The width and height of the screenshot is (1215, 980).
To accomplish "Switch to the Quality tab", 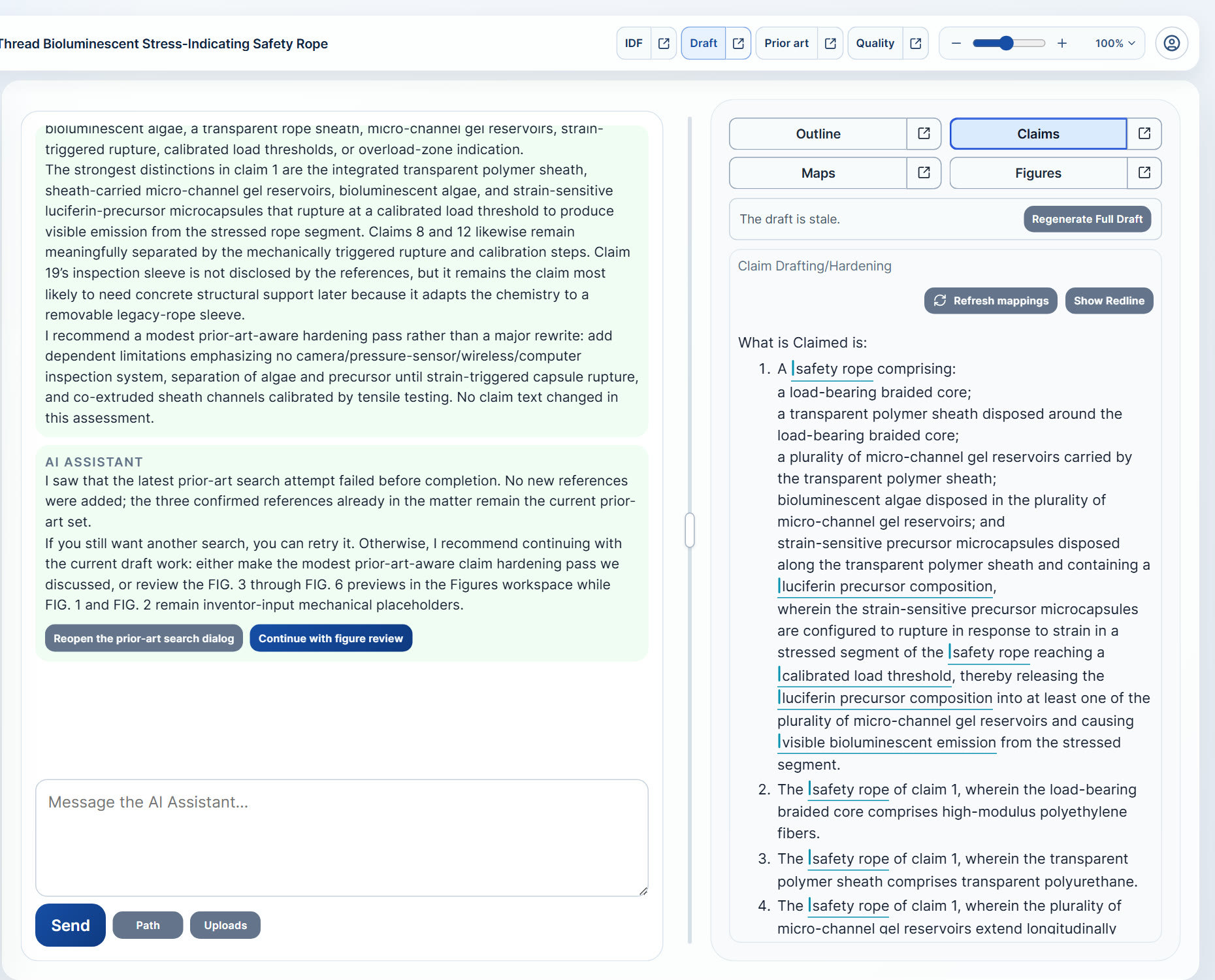I will [x=875, y=43].
